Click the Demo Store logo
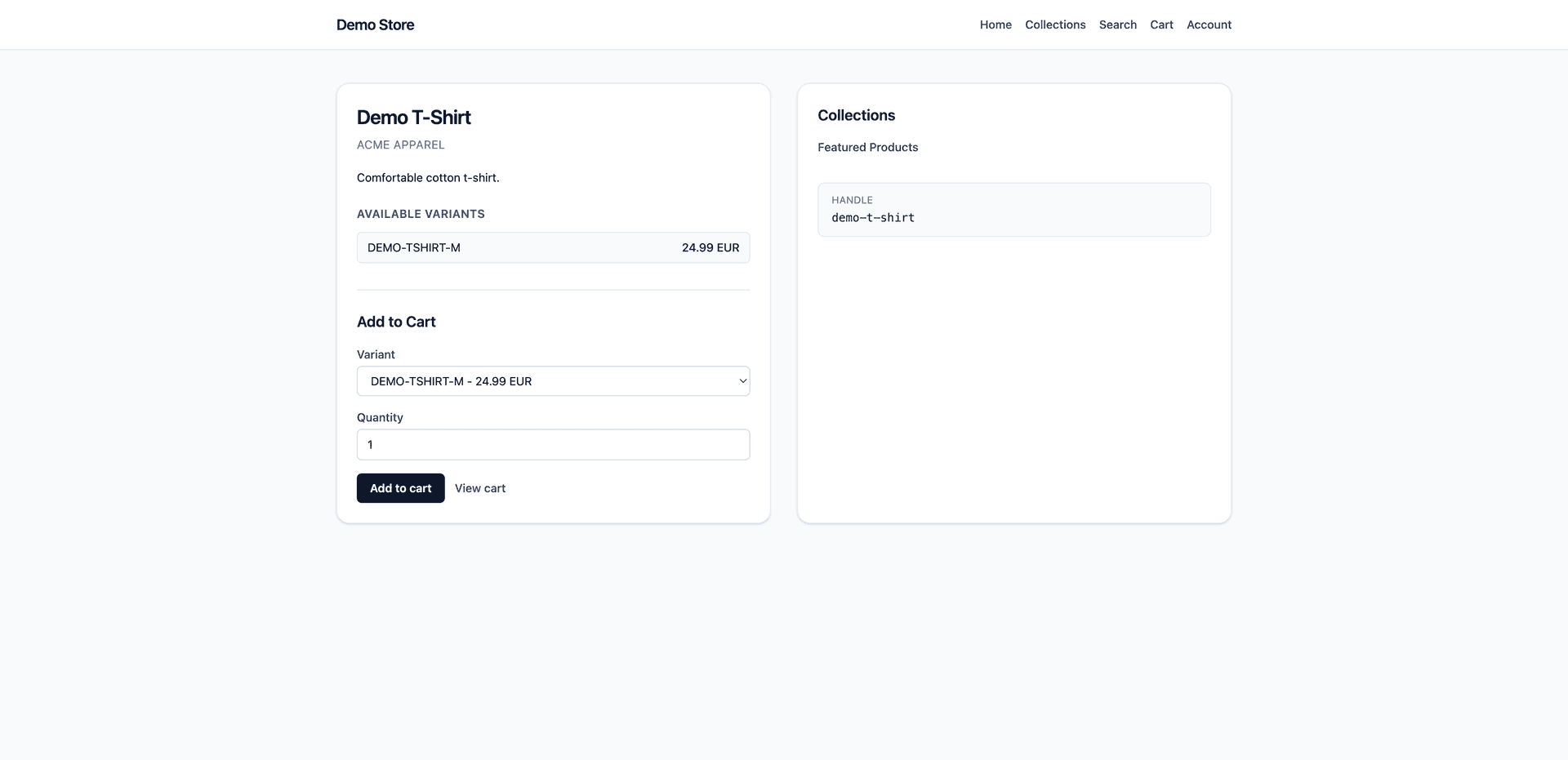 375,24
